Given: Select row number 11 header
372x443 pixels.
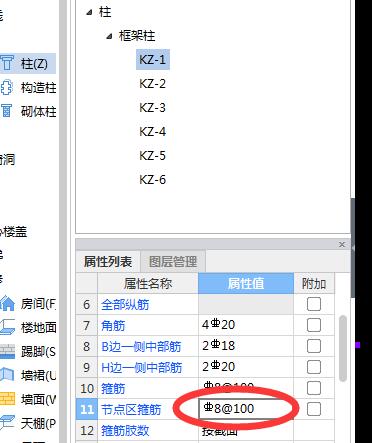Looking at the screenshot, I should [x=87, y=409].
